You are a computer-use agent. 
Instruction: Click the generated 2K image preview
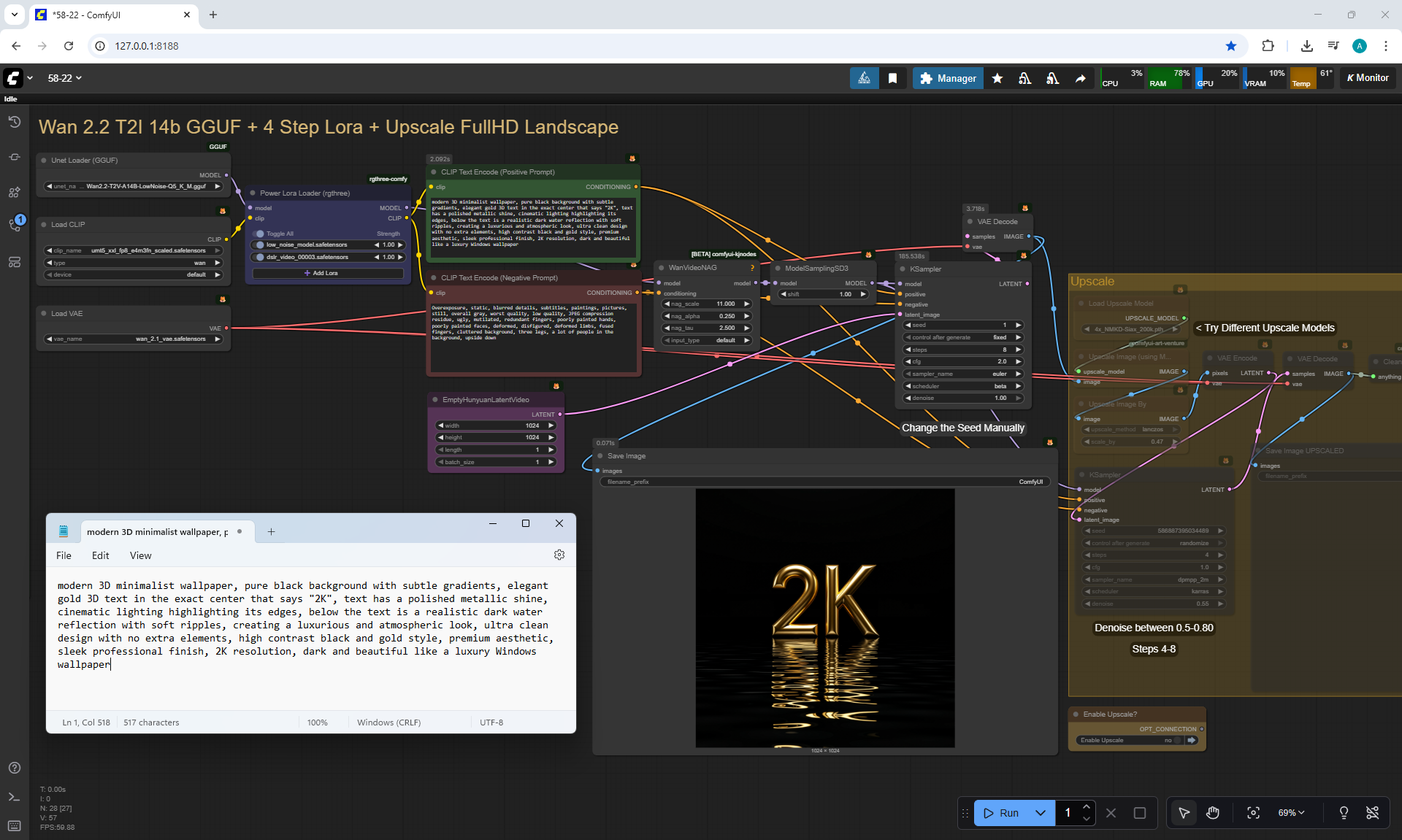tap(824, 617)
